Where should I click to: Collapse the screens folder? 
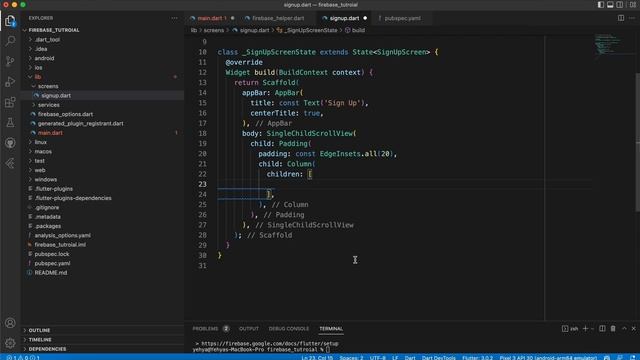tap(102, 86)
